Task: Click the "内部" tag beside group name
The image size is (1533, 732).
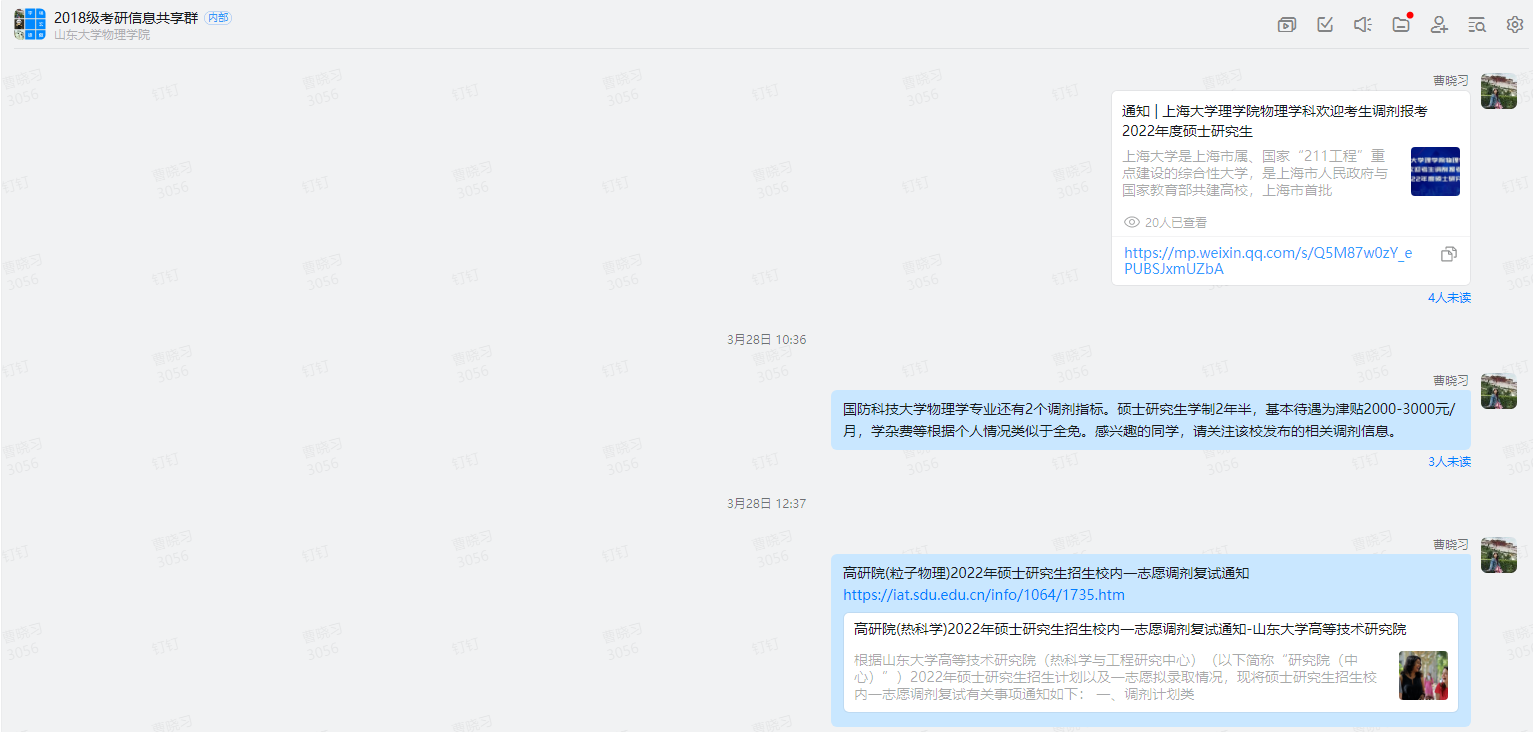Action: click(217, 18)
